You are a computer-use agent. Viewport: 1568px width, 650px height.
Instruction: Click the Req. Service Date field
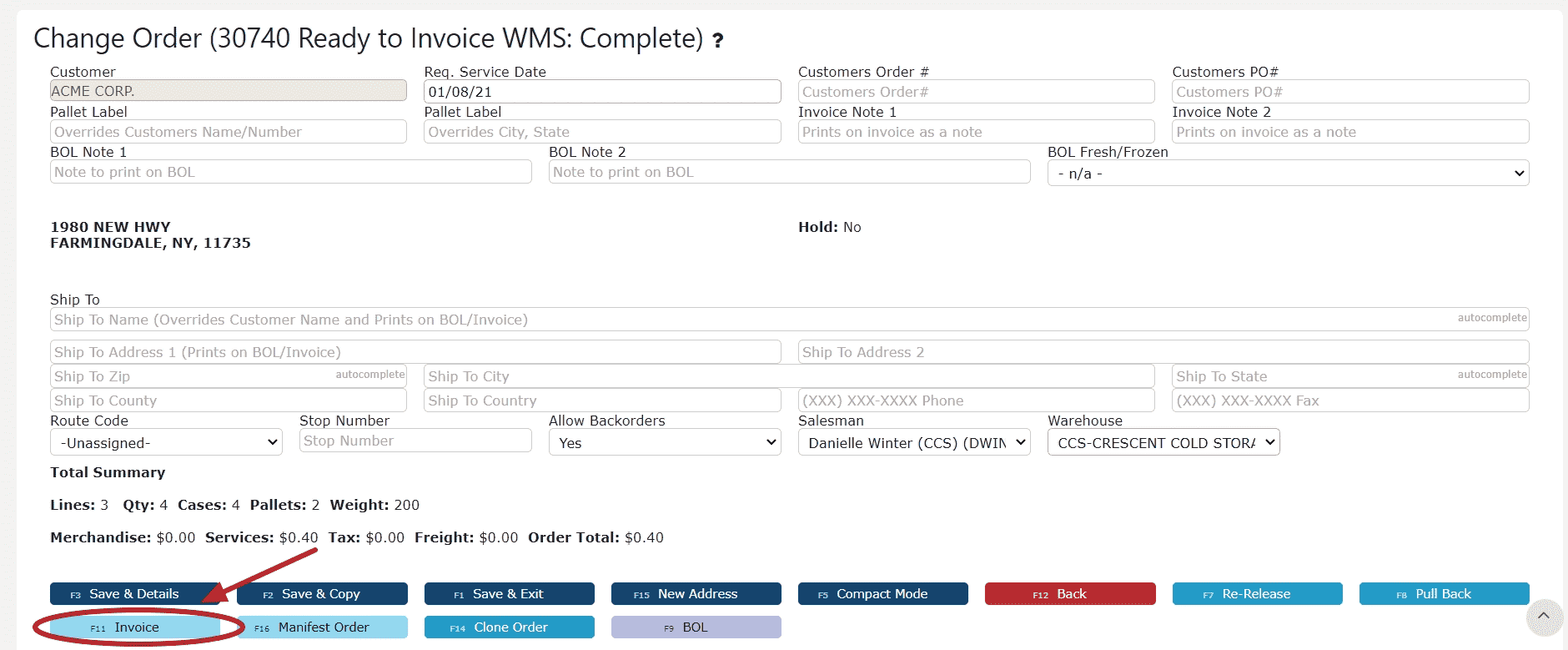601,92
